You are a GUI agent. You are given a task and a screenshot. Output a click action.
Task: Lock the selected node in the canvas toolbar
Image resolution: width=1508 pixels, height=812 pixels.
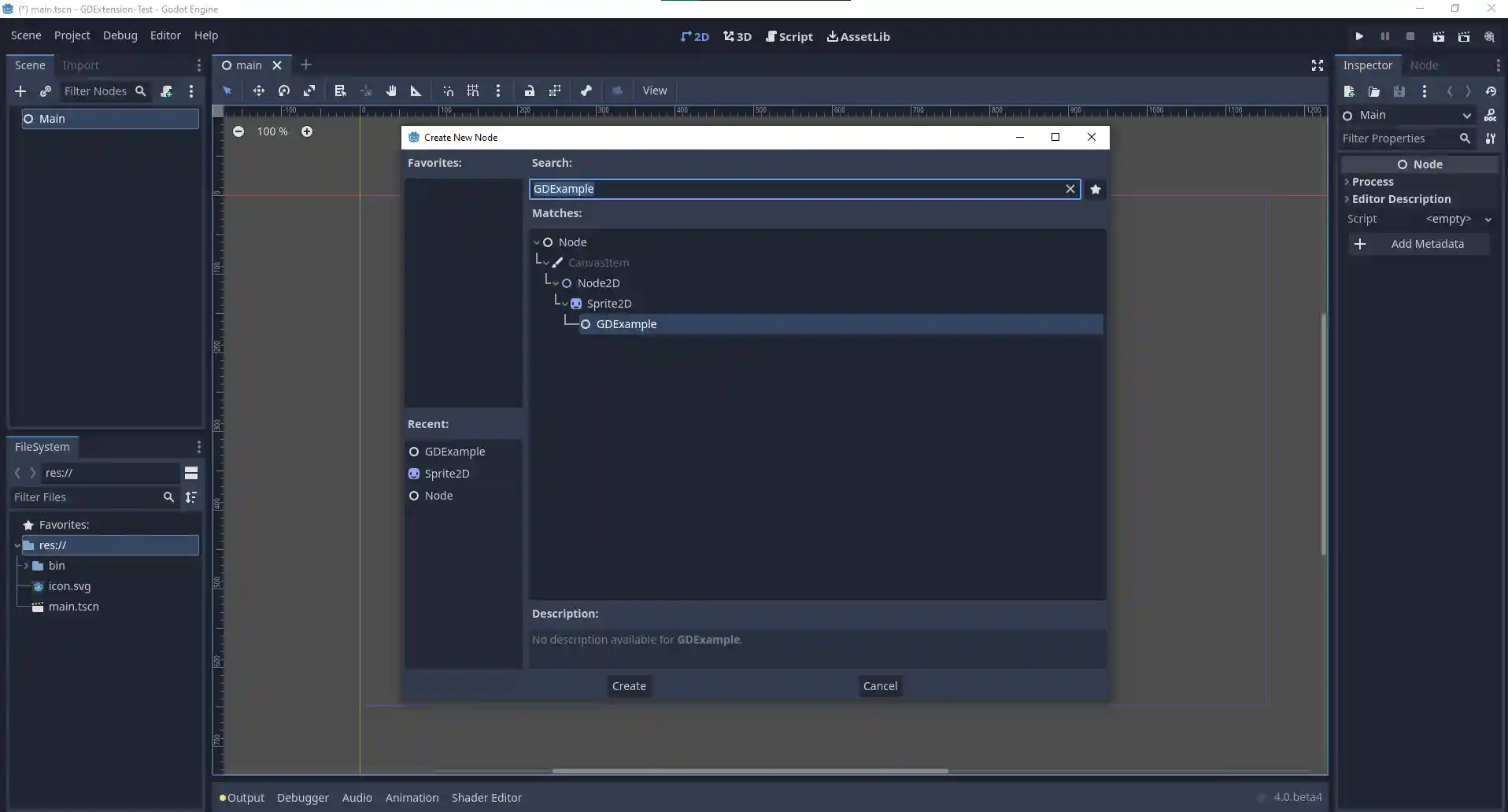tap(530, 90)
